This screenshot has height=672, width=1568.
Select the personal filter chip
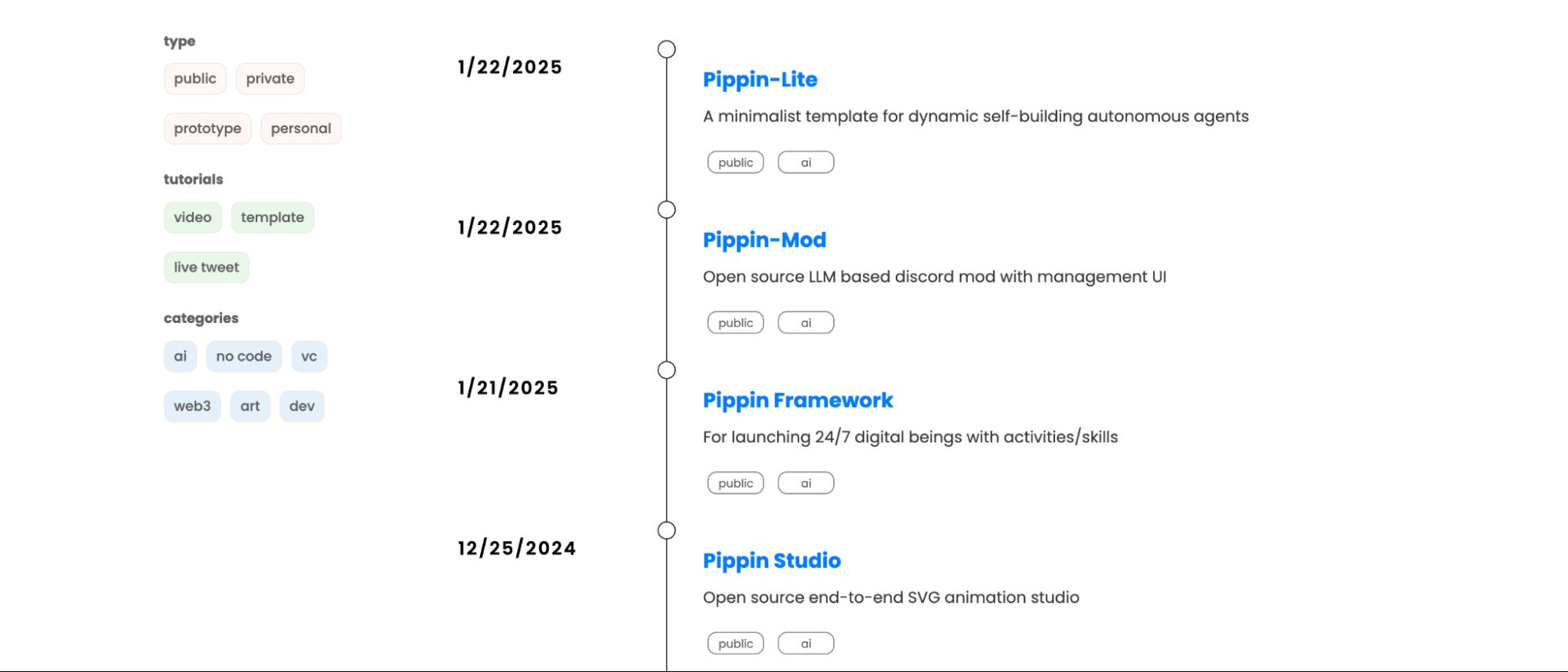(300, 129)
